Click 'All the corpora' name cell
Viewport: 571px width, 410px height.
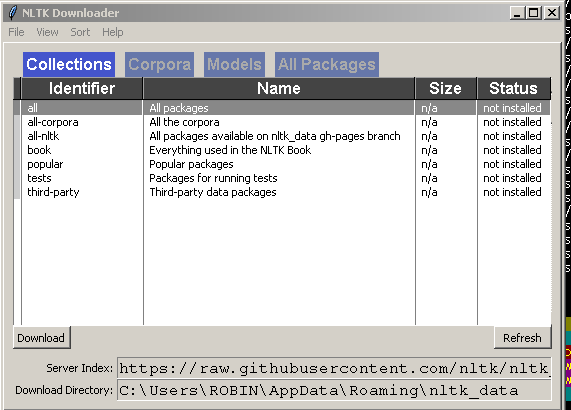pos(184,122)
